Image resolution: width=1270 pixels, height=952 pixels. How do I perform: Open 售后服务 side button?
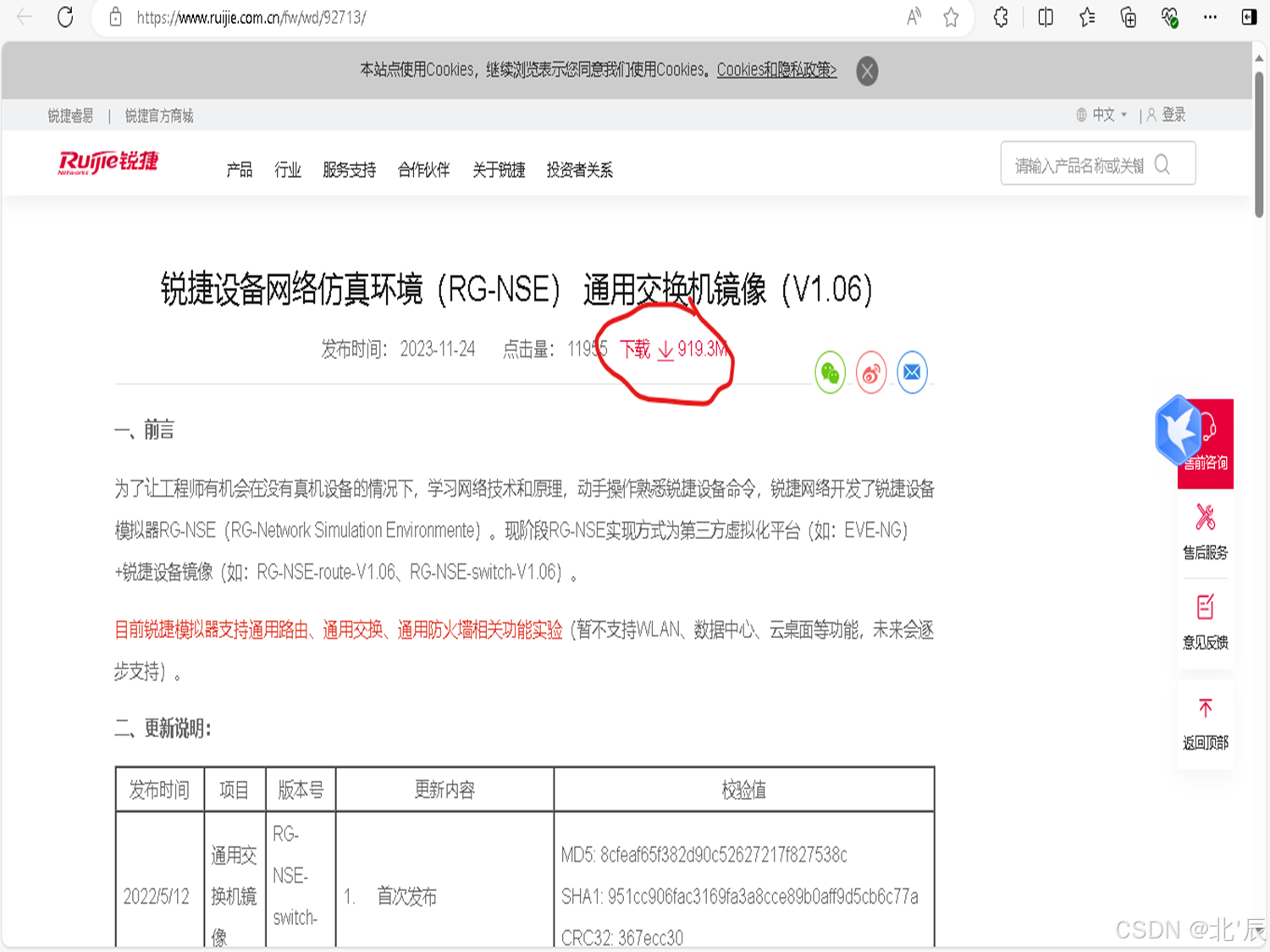[1206, 532]
